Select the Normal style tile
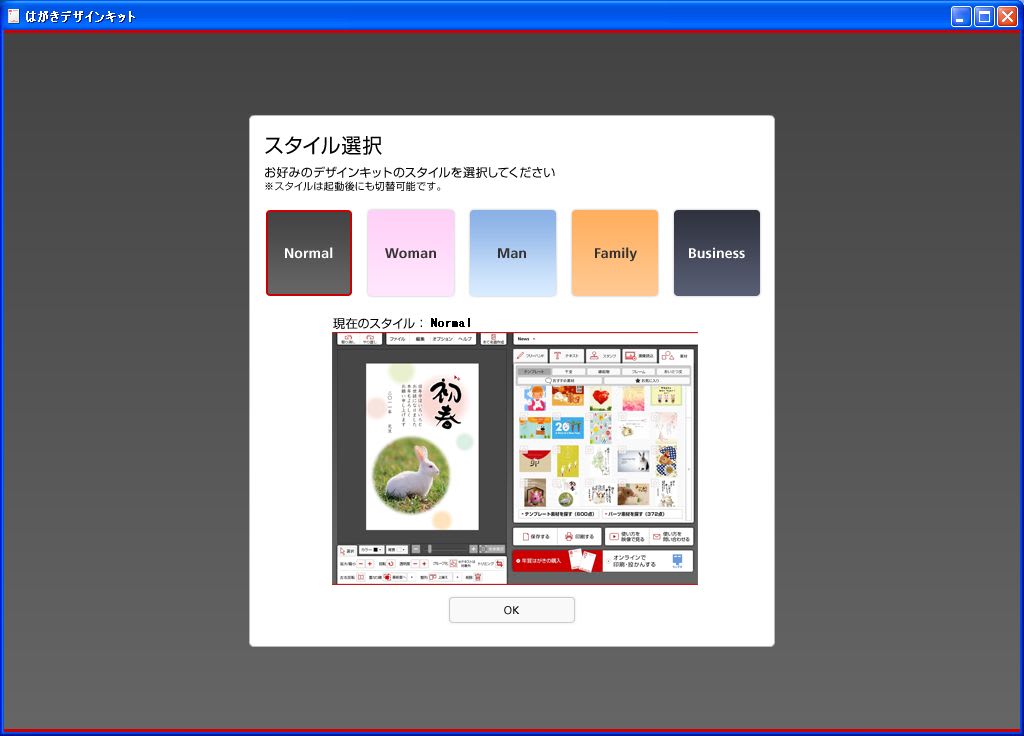Image resolution: width=1024 pixels, height=736 pixels. point(309,253)
